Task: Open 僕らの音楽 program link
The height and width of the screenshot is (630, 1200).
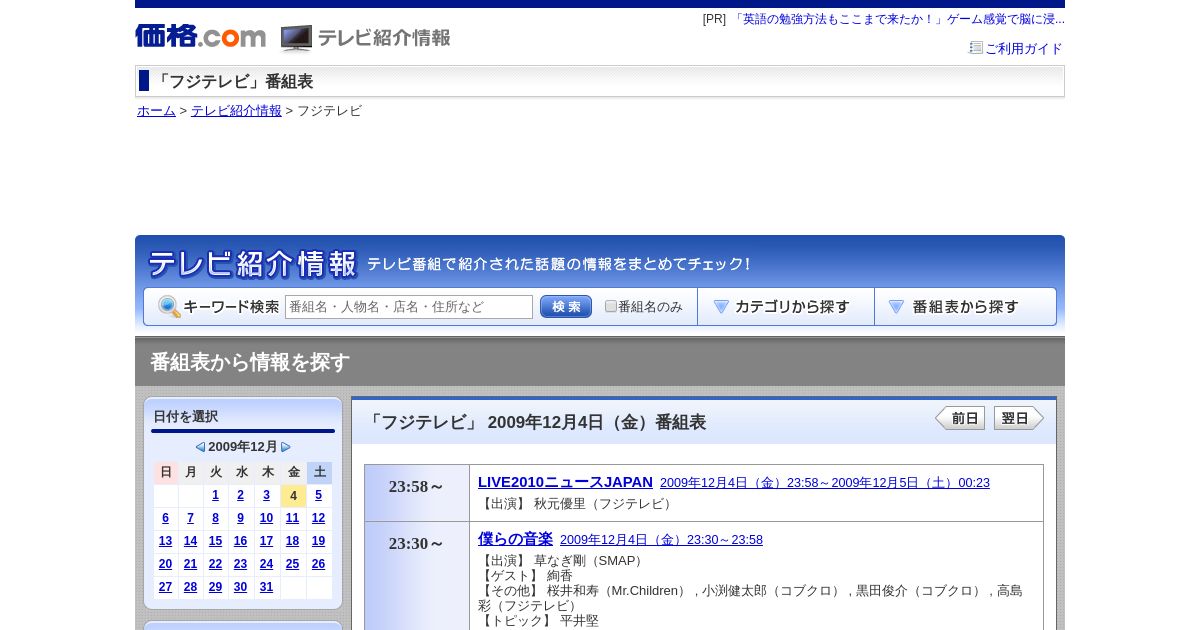Action: 515,539
